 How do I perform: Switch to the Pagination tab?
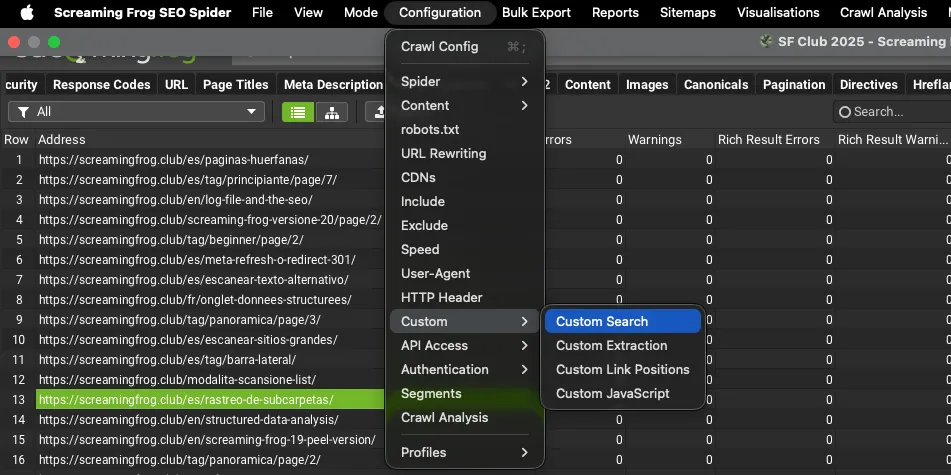click(794, 85)
